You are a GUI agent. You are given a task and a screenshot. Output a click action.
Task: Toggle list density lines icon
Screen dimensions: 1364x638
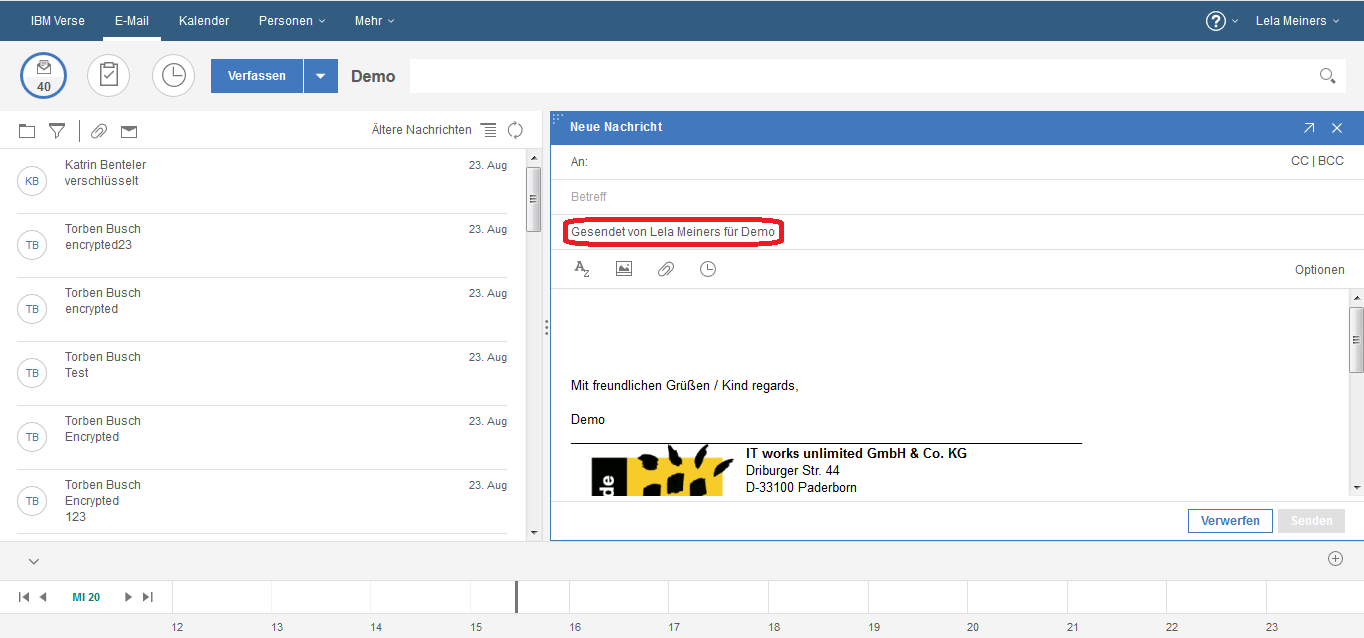coord(488,130)
